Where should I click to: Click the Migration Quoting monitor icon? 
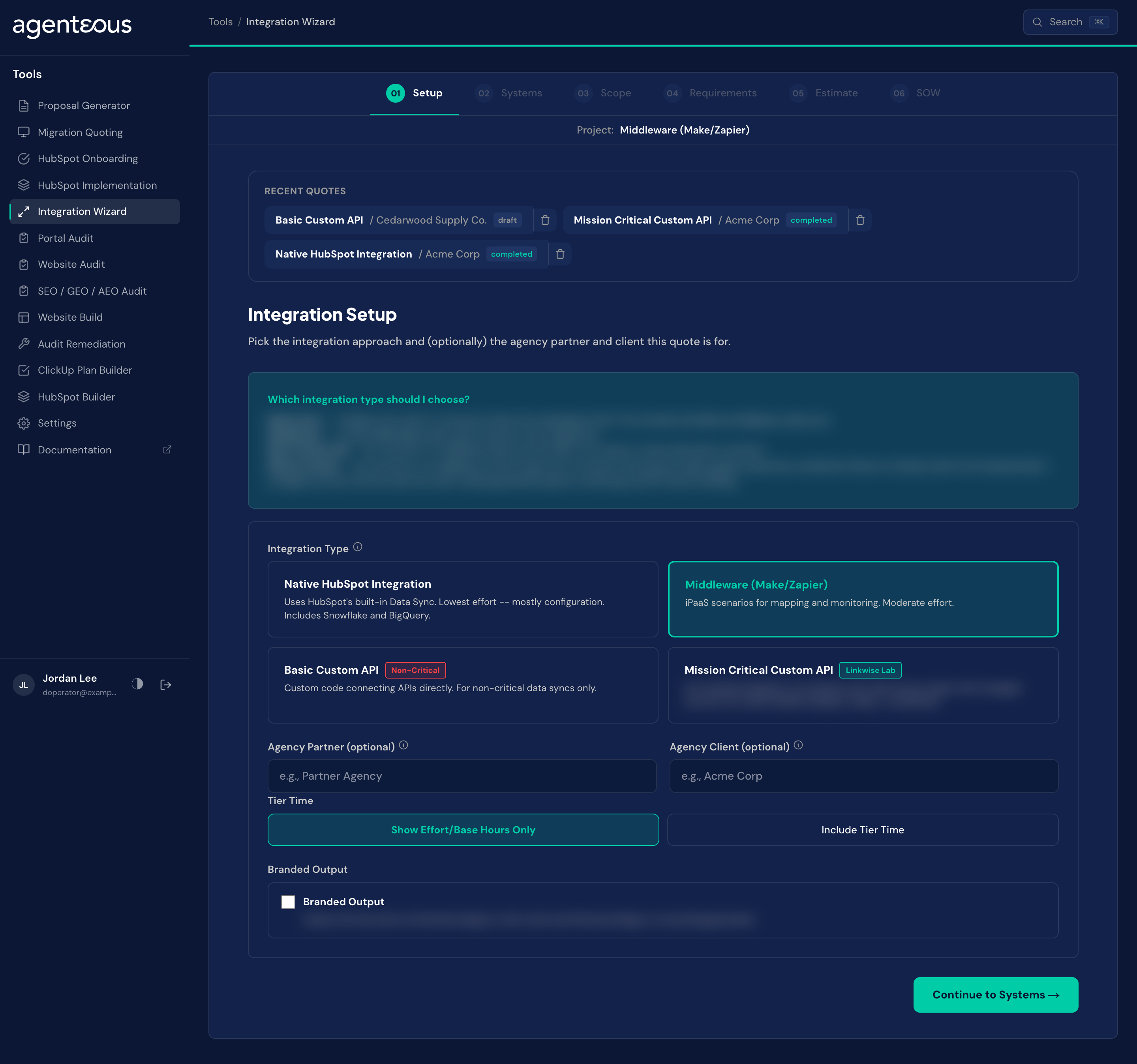tap(23, 132)
